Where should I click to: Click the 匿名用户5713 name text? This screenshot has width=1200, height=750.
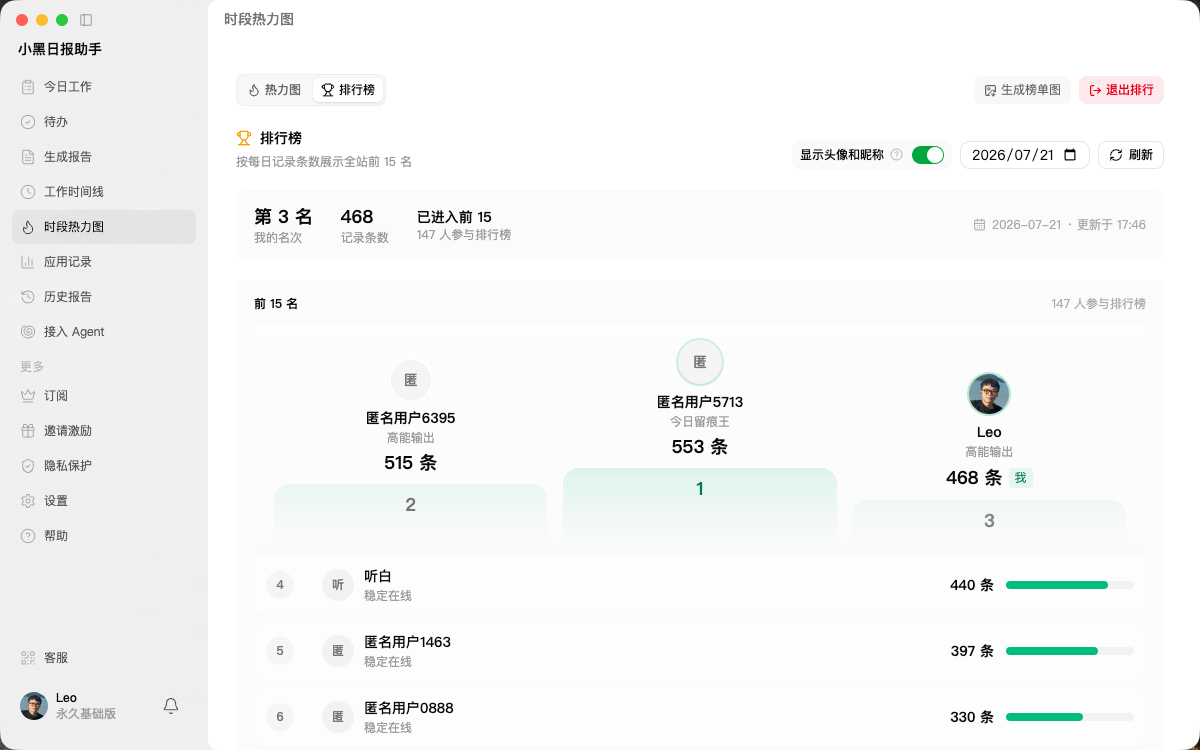tap(700, 402)
